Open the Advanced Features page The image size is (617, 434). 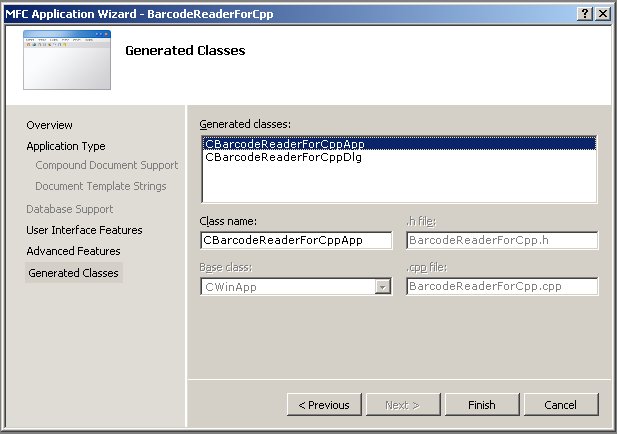(73, 251)
